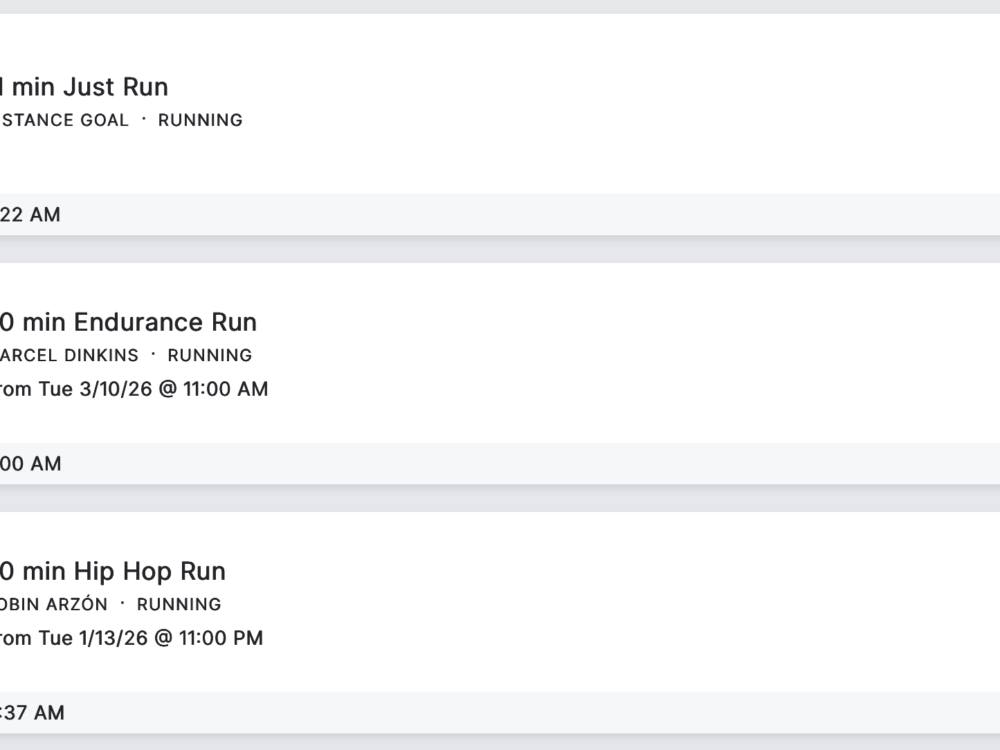Select RUNNING tag under Hip Hop Run
This screenshot has width=1000, height=750.
pos(179,604)
